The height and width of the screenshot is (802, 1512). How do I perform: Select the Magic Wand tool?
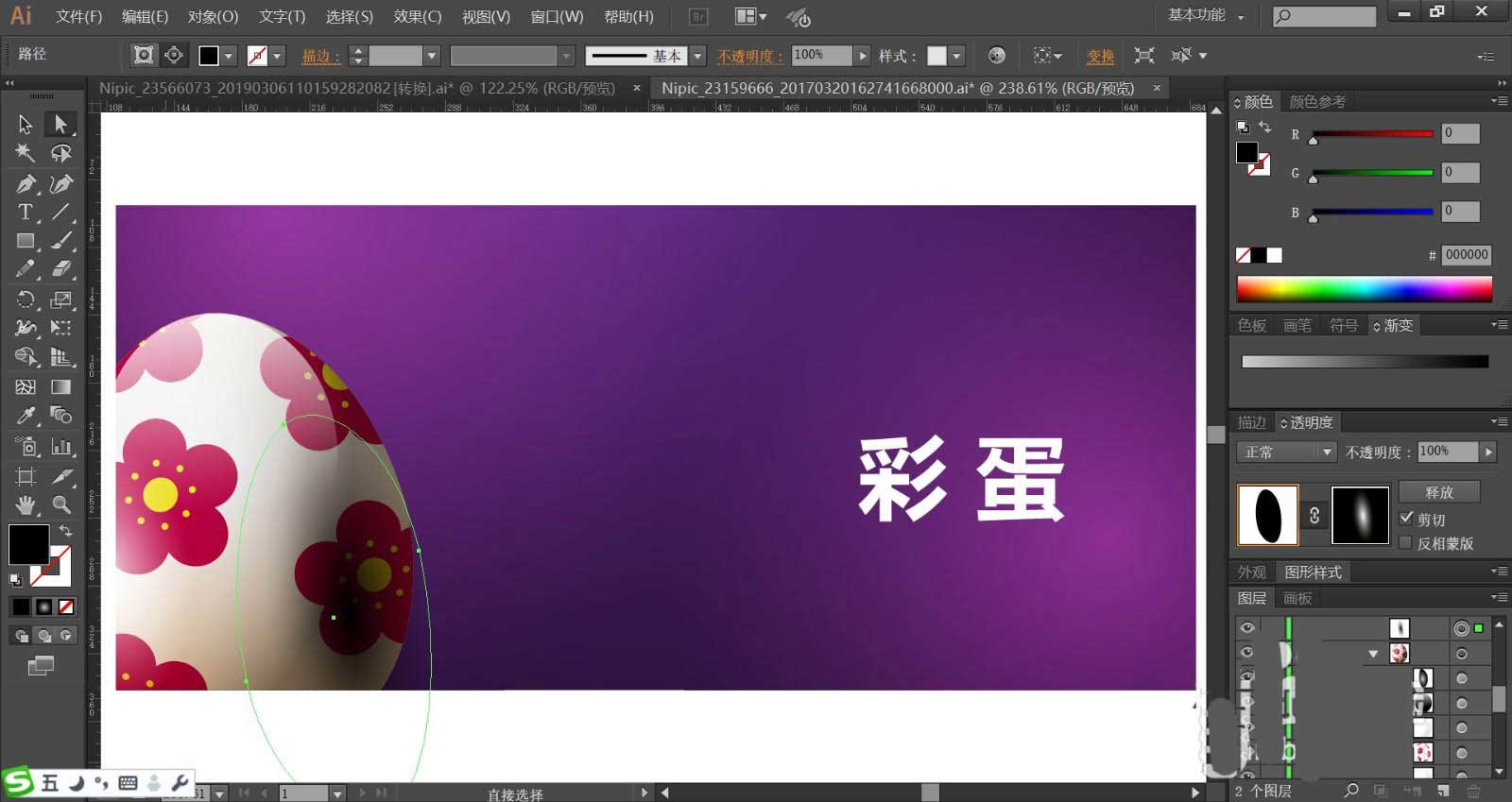26,153
